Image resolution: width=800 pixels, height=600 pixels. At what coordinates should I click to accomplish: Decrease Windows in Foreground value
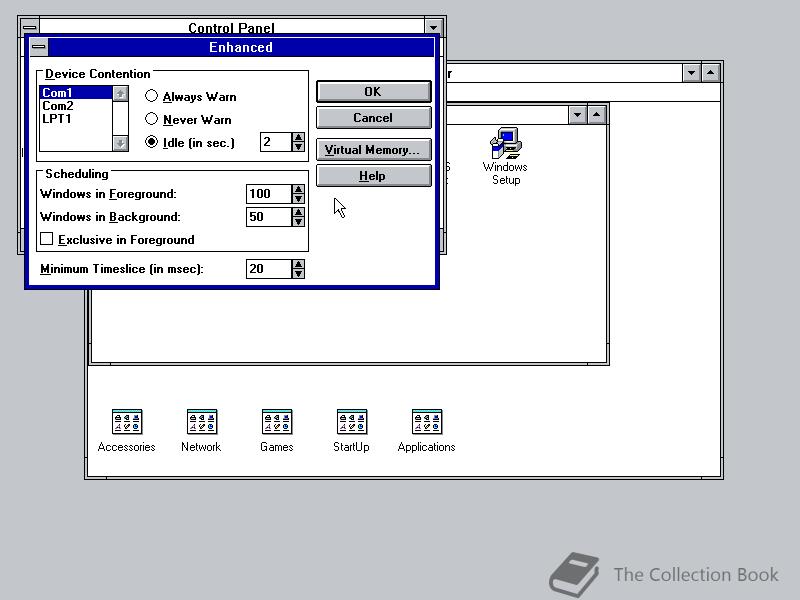point(298,199)
